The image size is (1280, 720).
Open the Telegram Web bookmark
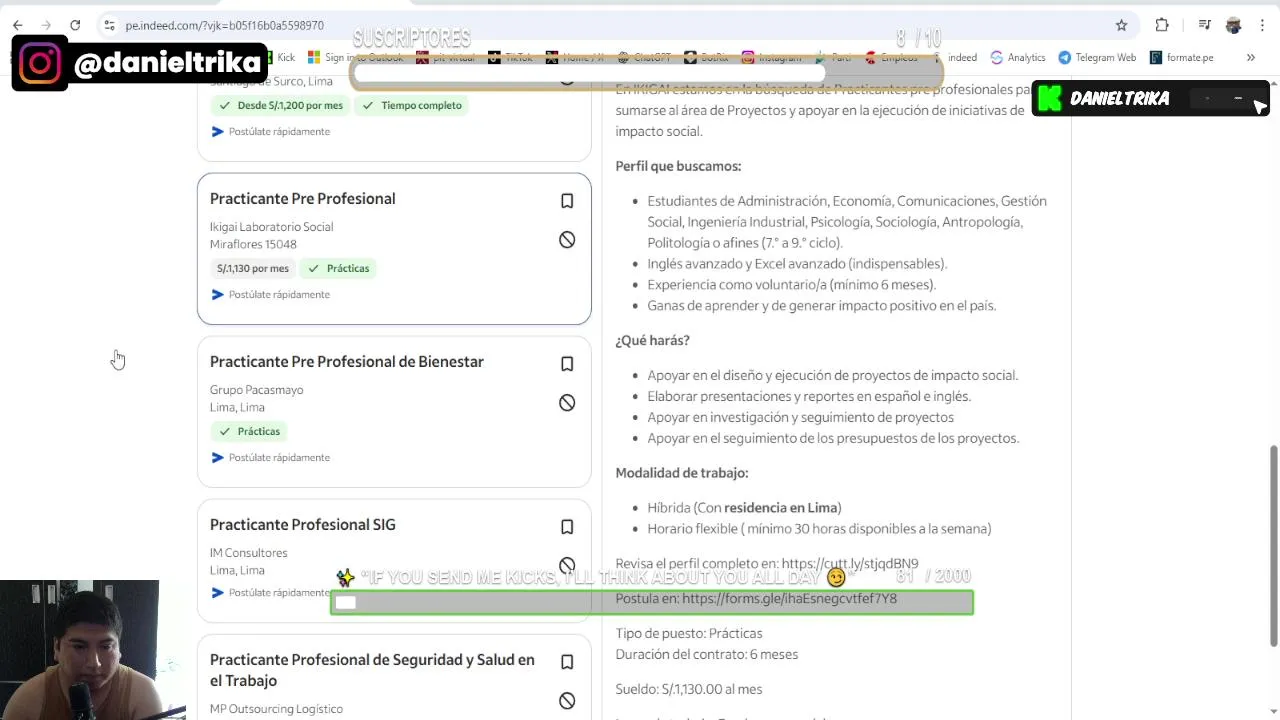click(1097, 58)
